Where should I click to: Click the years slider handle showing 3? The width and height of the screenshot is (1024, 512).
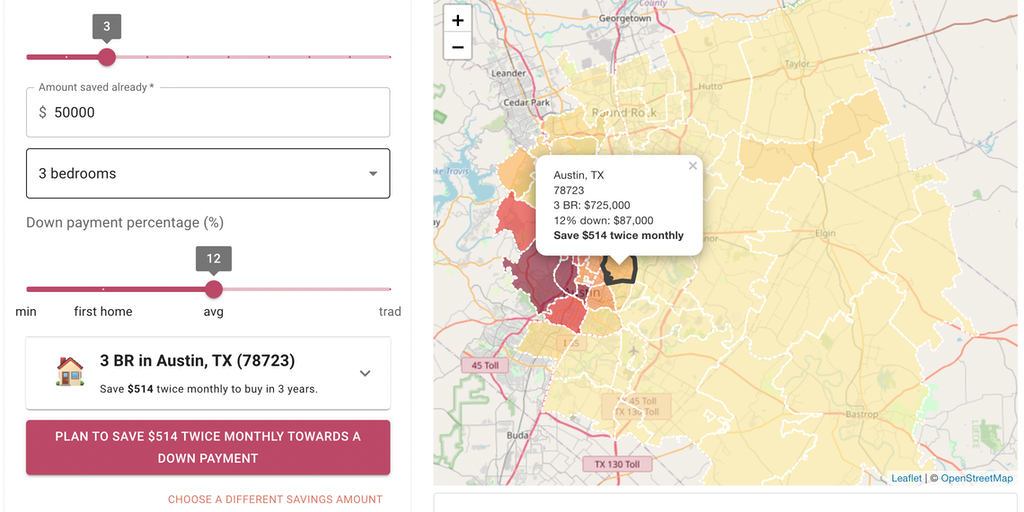pos(107,57)
